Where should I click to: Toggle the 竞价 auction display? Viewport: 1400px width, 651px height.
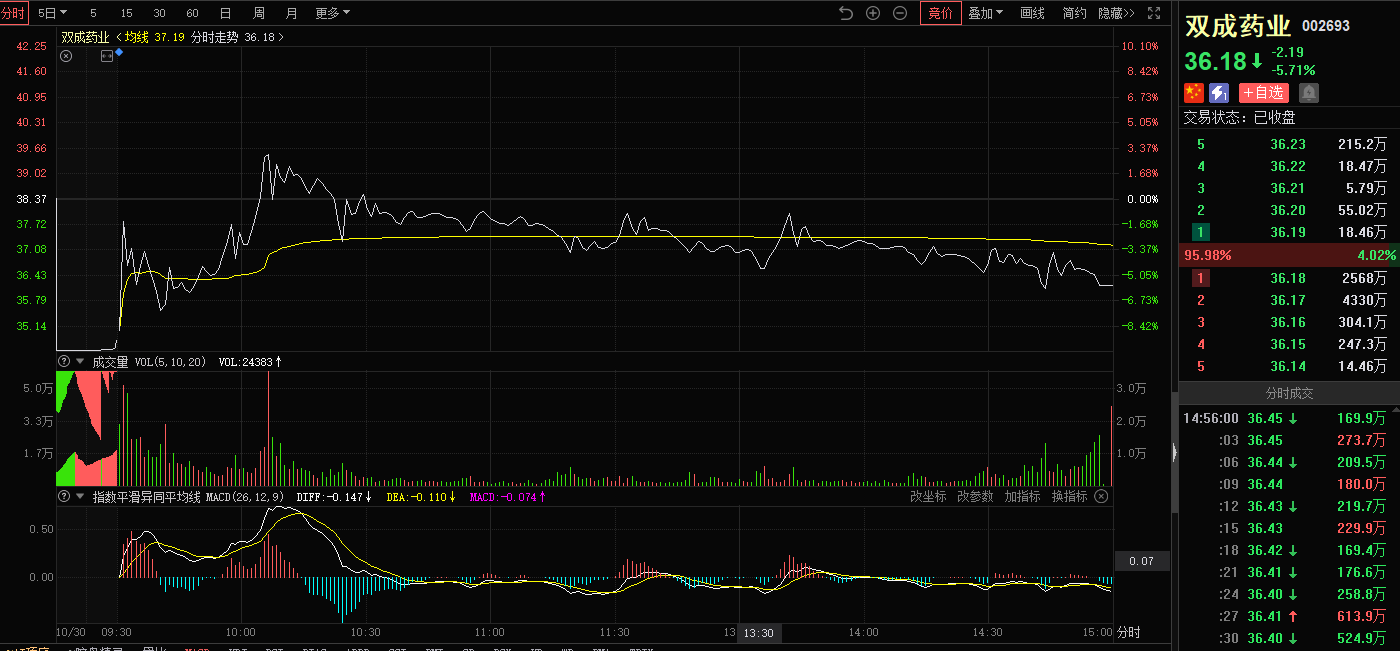[x=940, y=13]
